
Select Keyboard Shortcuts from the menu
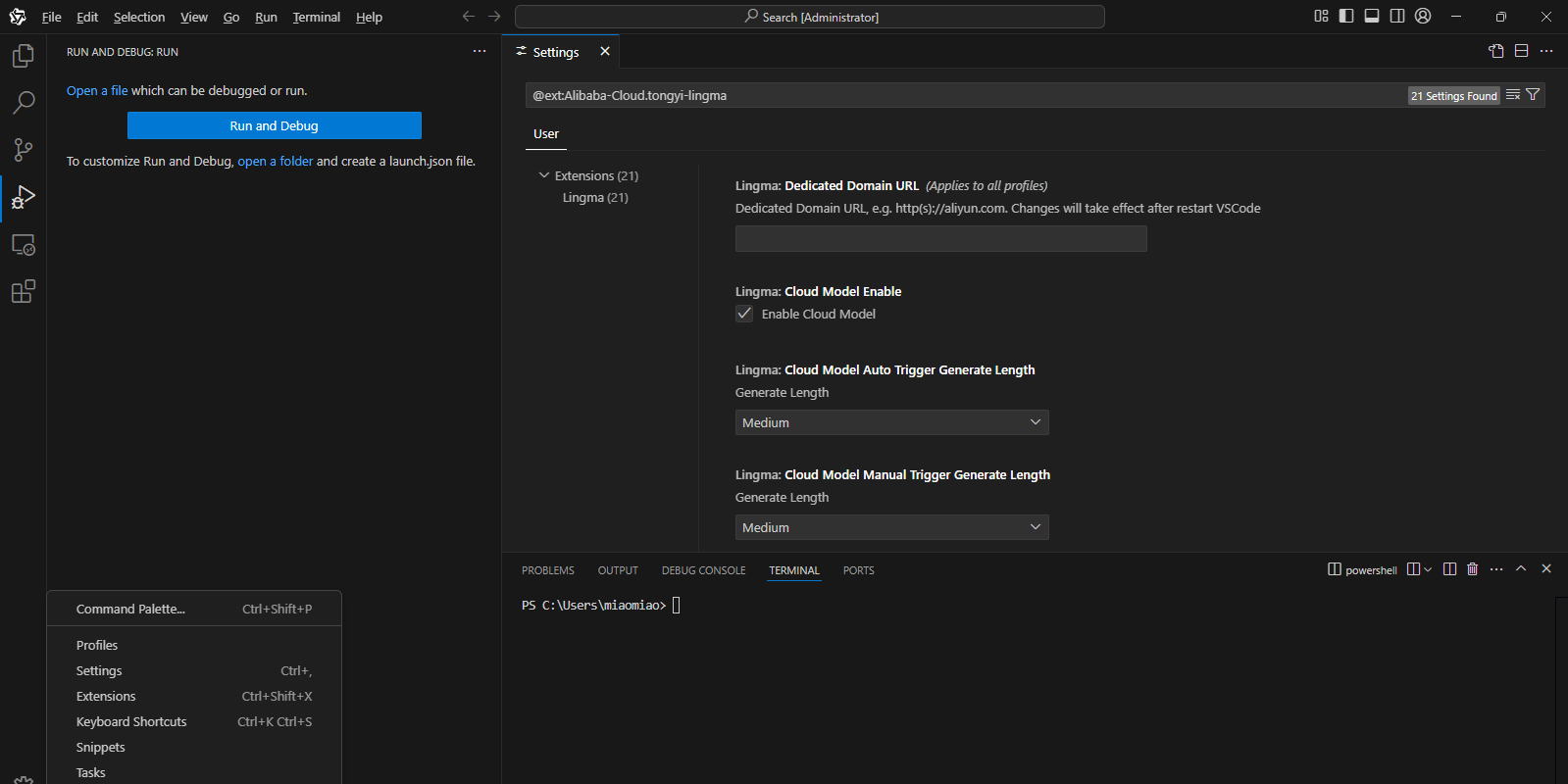[x=131, y=721]
